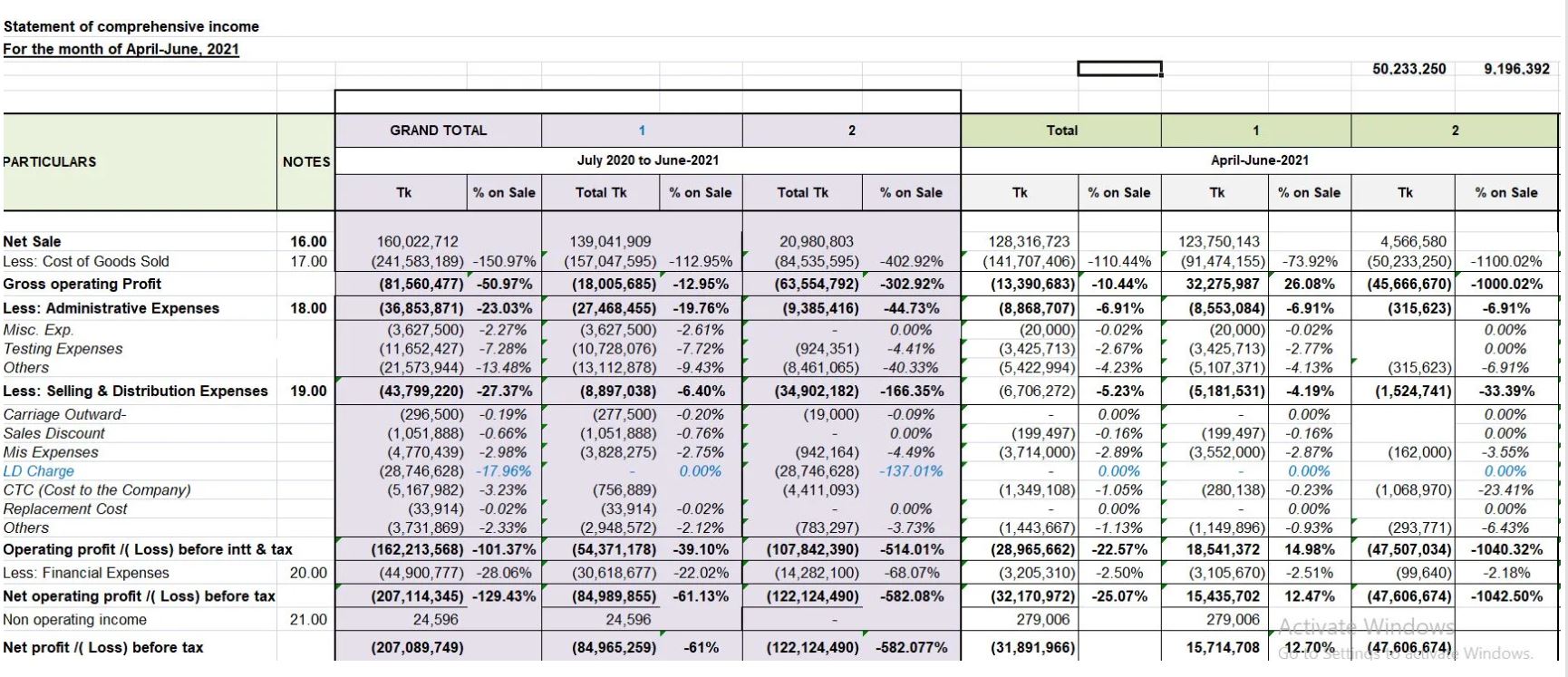1568x677 pixels.
Task: Click the 'Less: Financial Expenses' row label
Action: tap(86, 573)
